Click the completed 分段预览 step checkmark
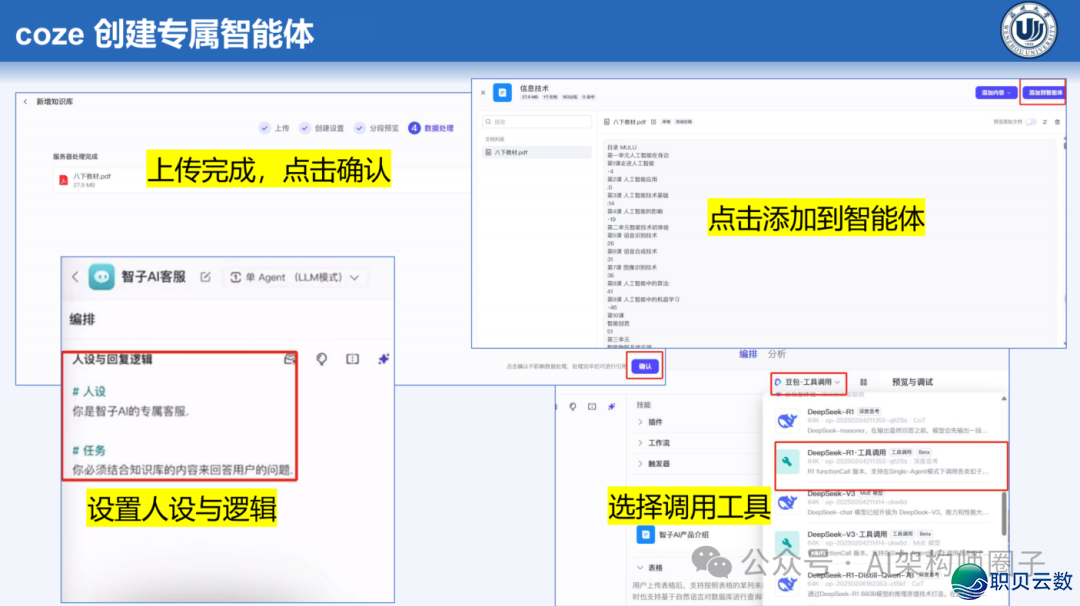 click(360, 128)
